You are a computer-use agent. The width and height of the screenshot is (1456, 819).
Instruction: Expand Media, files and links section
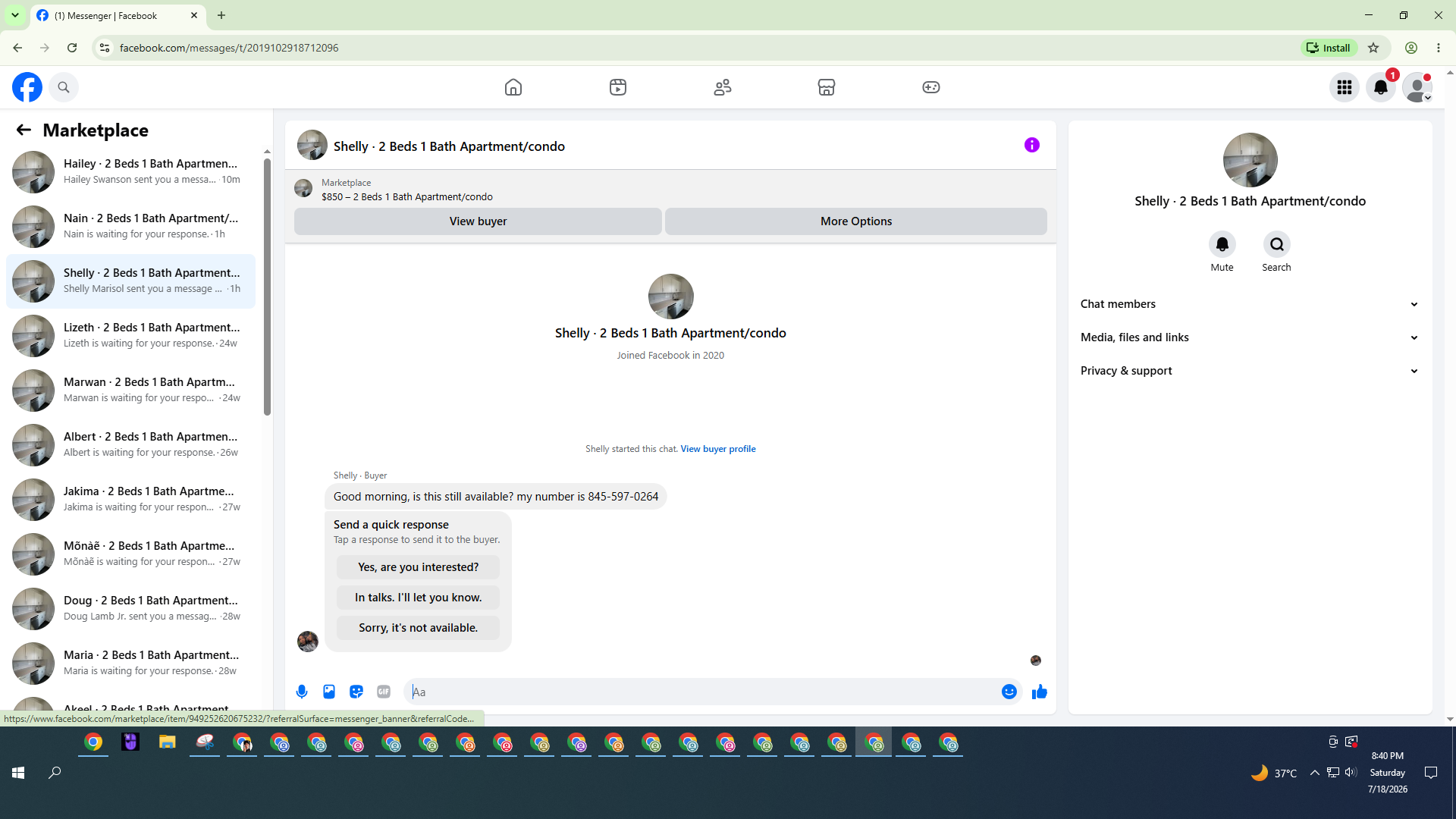(1250, 337)
